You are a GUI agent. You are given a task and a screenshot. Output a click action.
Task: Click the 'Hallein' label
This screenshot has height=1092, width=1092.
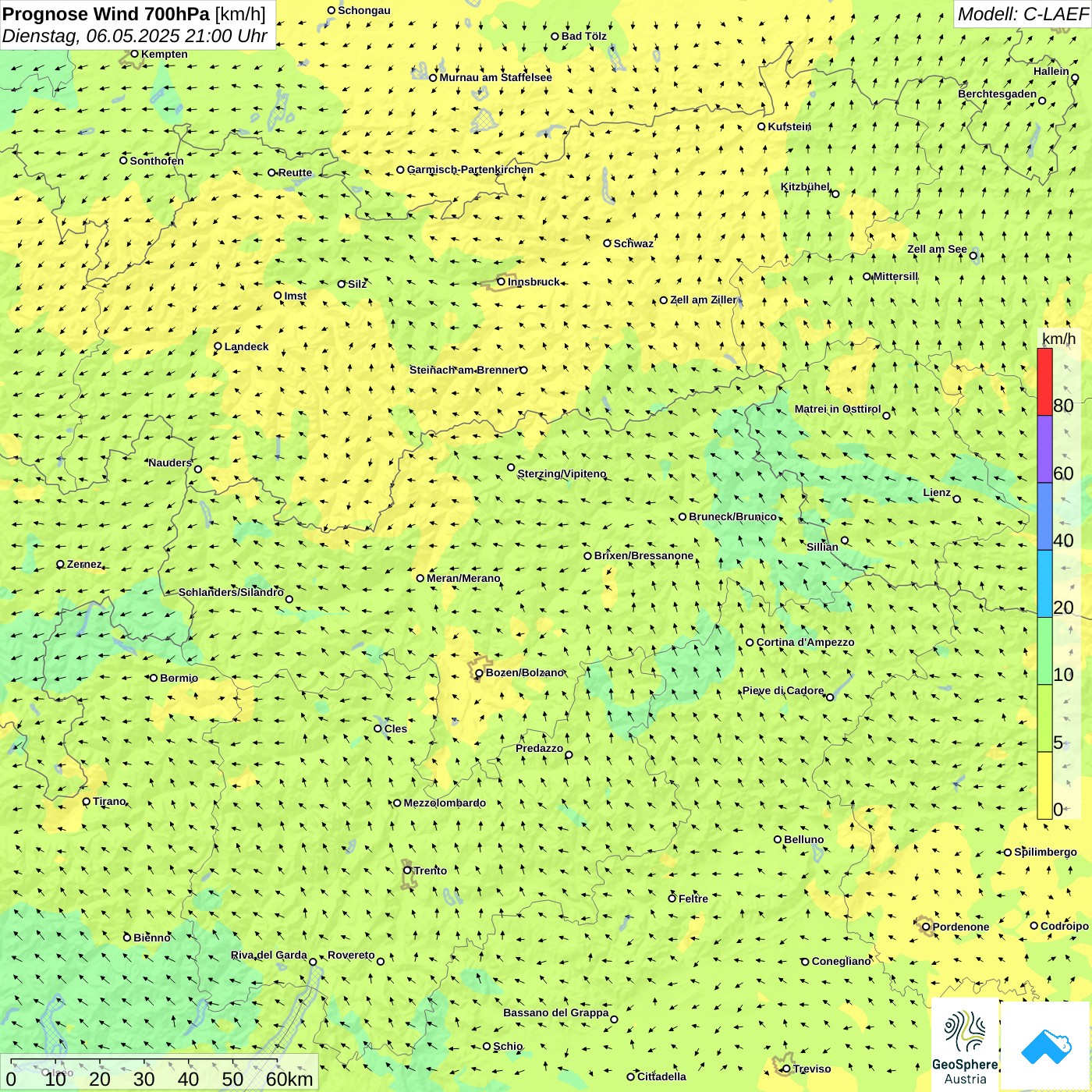tap(1051, 71)
